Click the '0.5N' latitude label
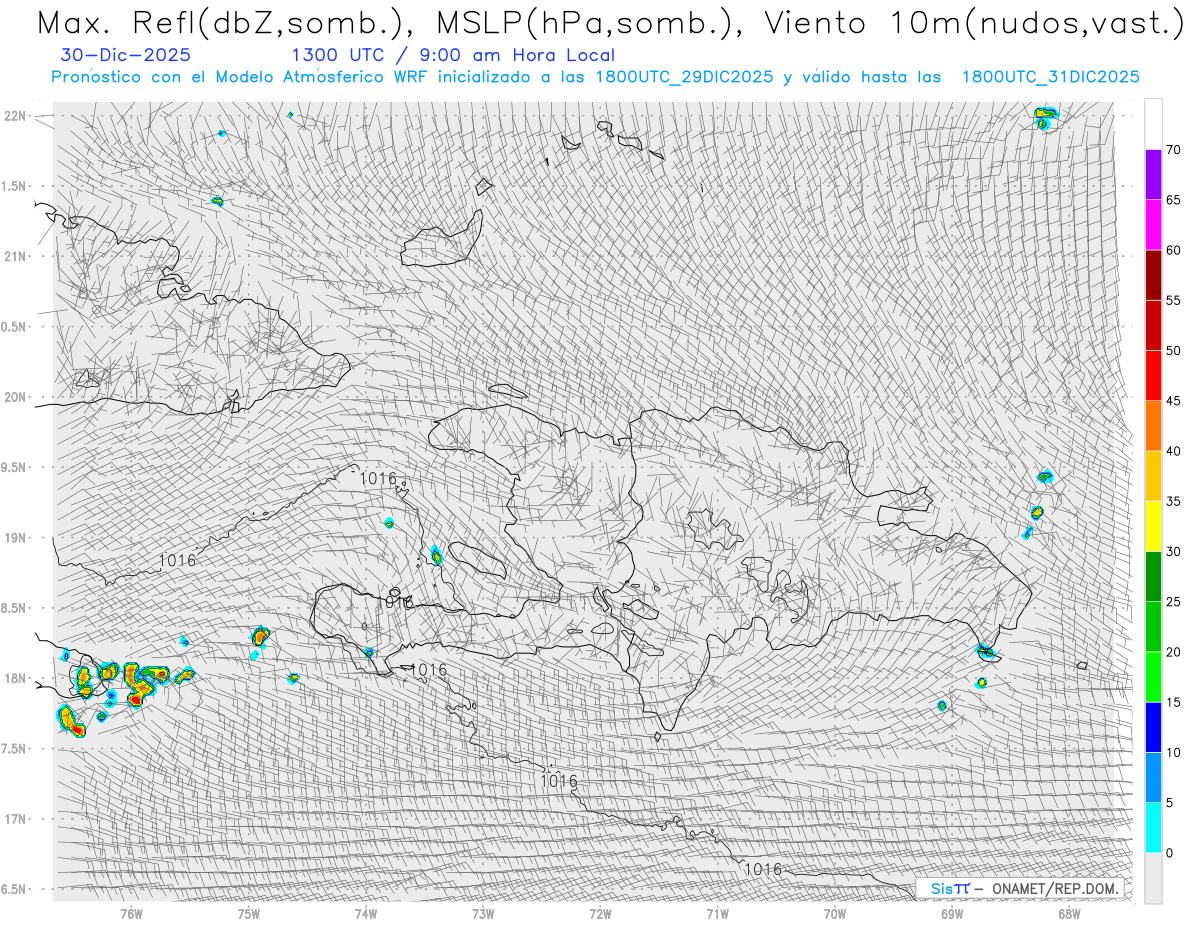Image resolution: width=1200 pixels, height=927 pixels. (x=15, y=327)
